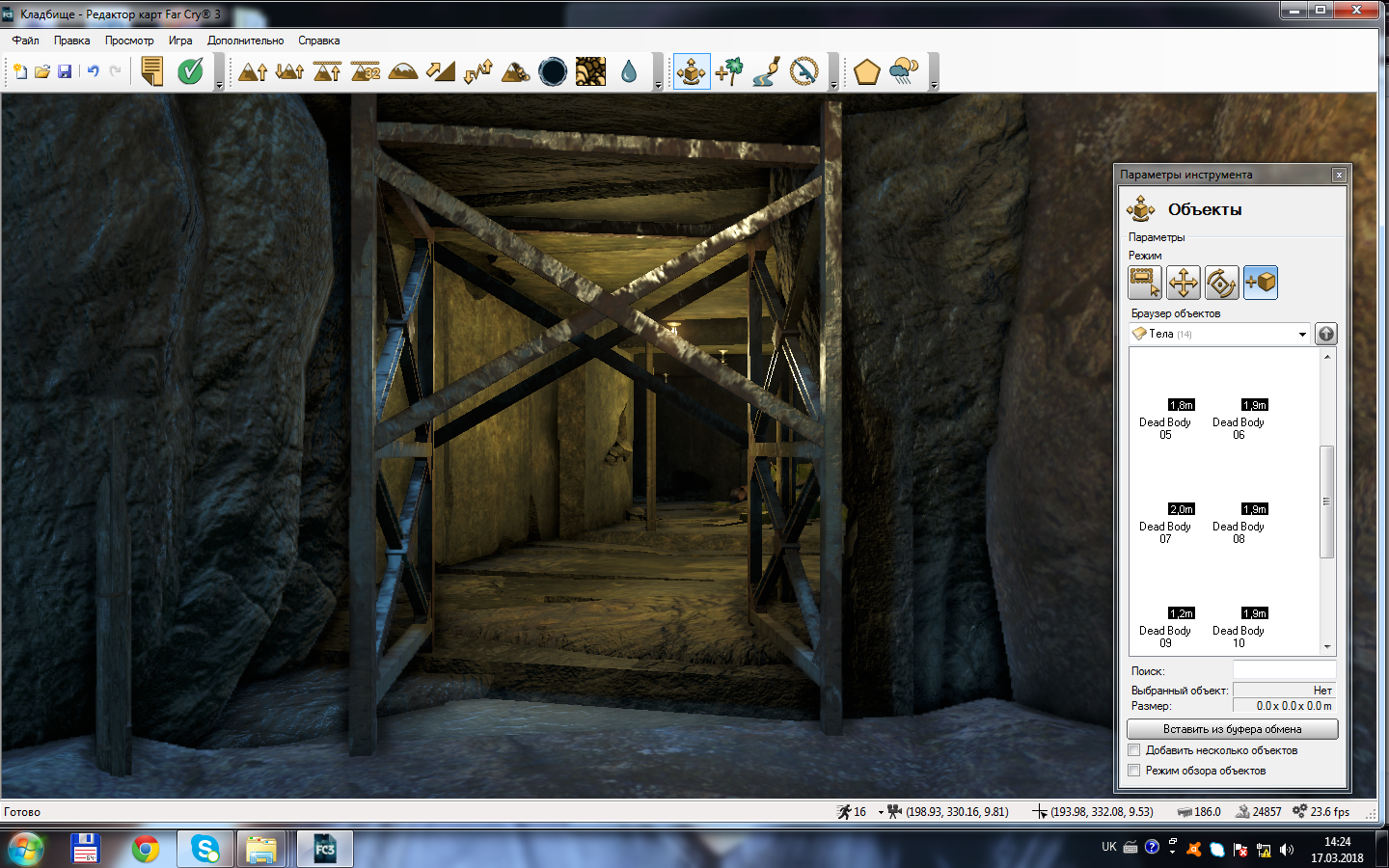Switch to rotate object mode
This screenshot has height=868, width=1389.
(x=1221, y=283)
